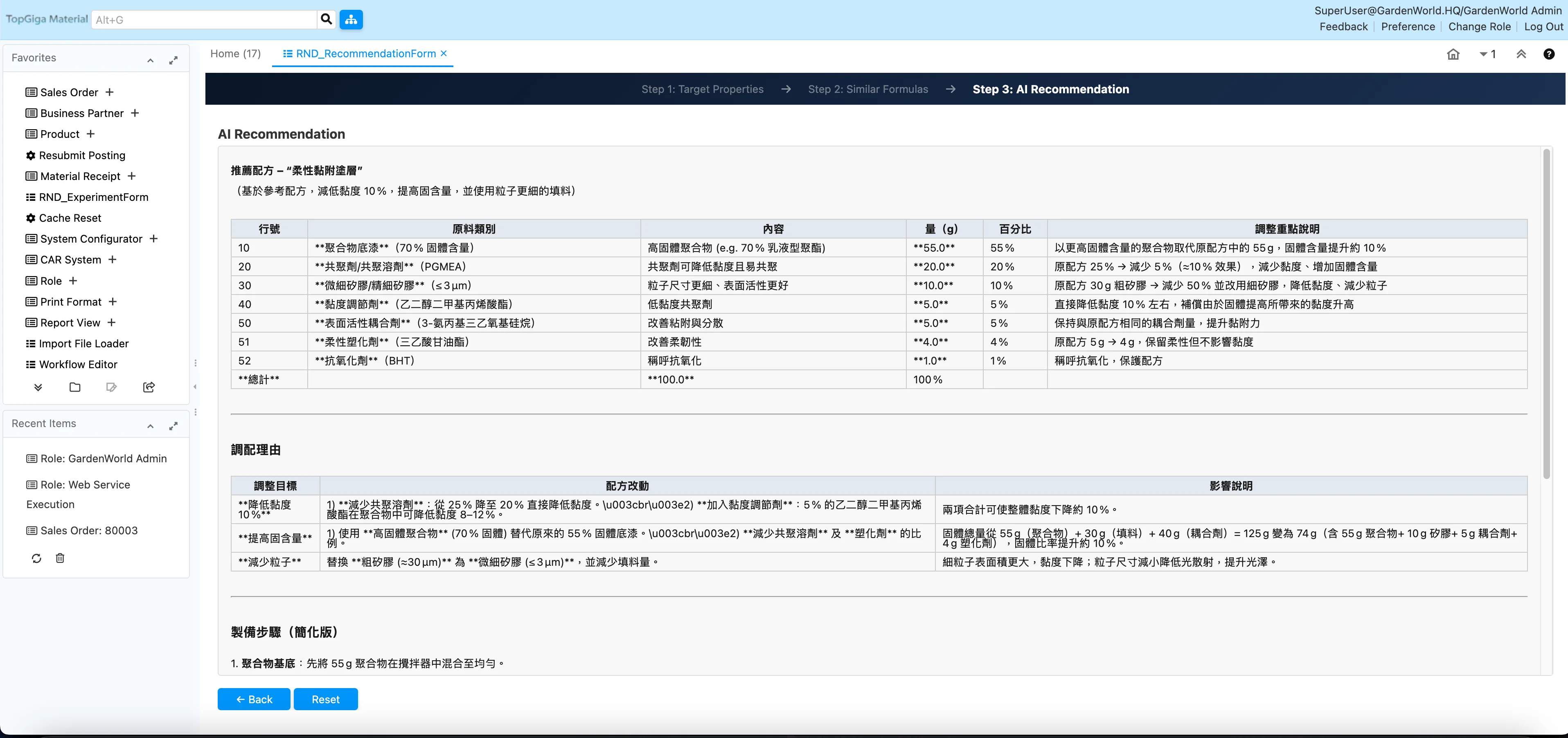Collapse the Recent Items panel
1568x738 pixels.
point(150,426)
